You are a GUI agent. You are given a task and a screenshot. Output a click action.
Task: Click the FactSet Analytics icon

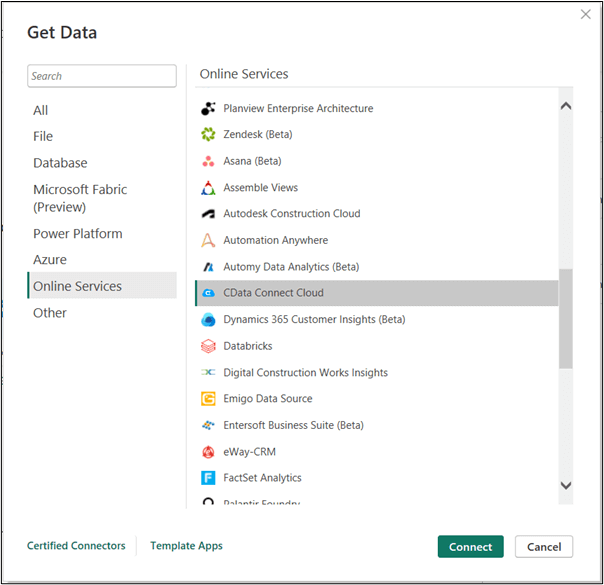coord(208,478)
